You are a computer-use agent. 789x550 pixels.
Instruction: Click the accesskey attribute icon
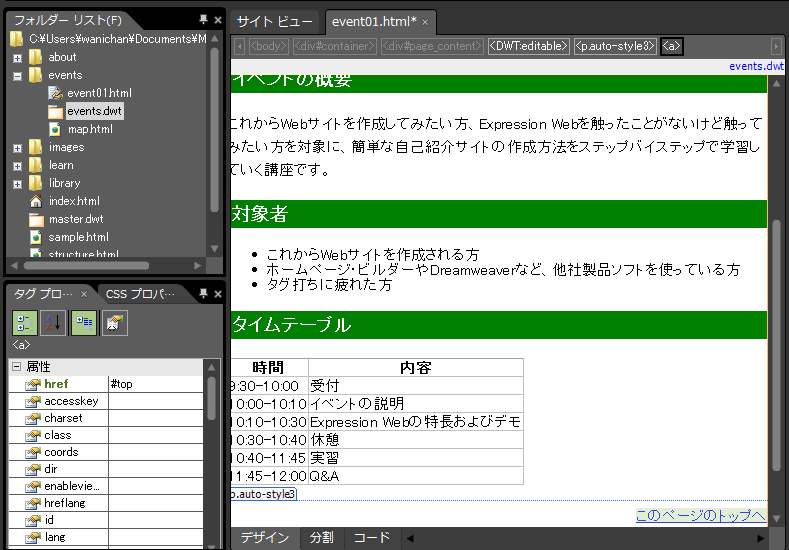(33, 402)
